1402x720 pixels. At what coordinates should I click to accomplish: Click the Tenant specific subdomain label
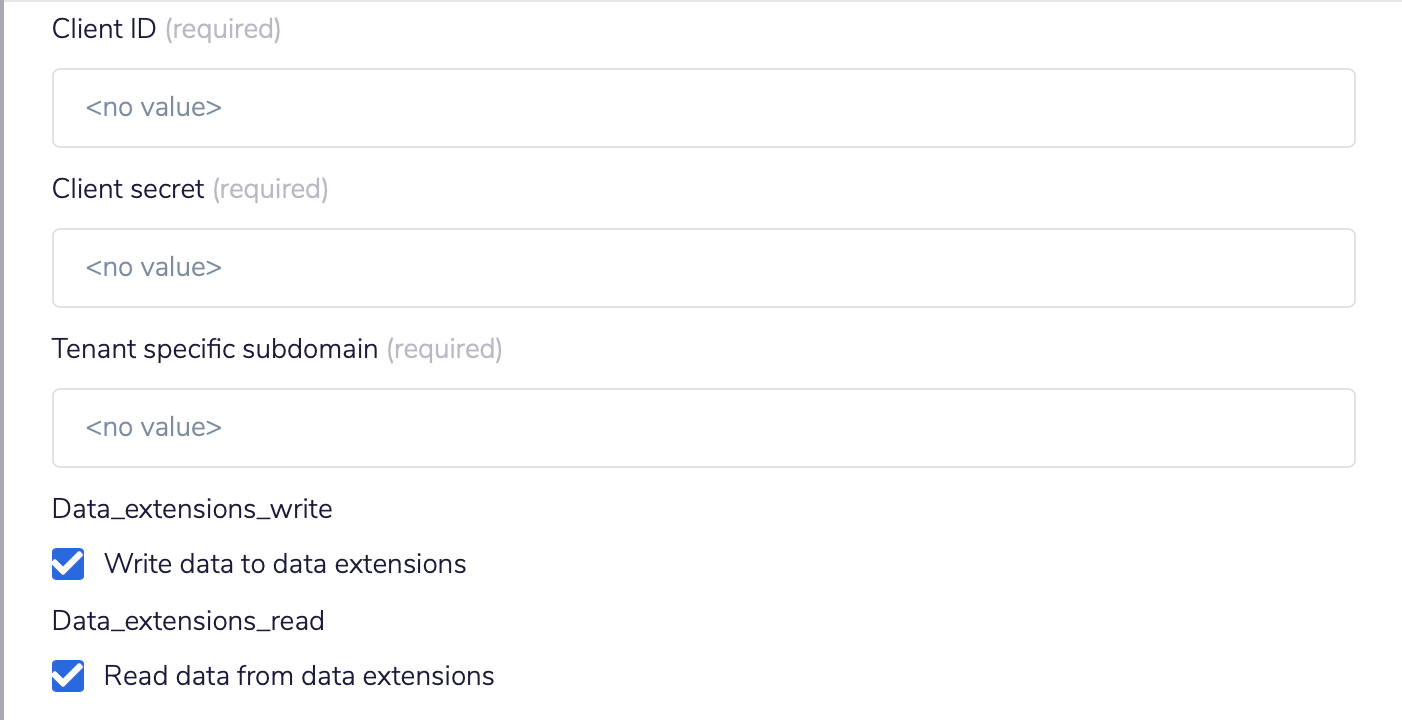point(215,348)
